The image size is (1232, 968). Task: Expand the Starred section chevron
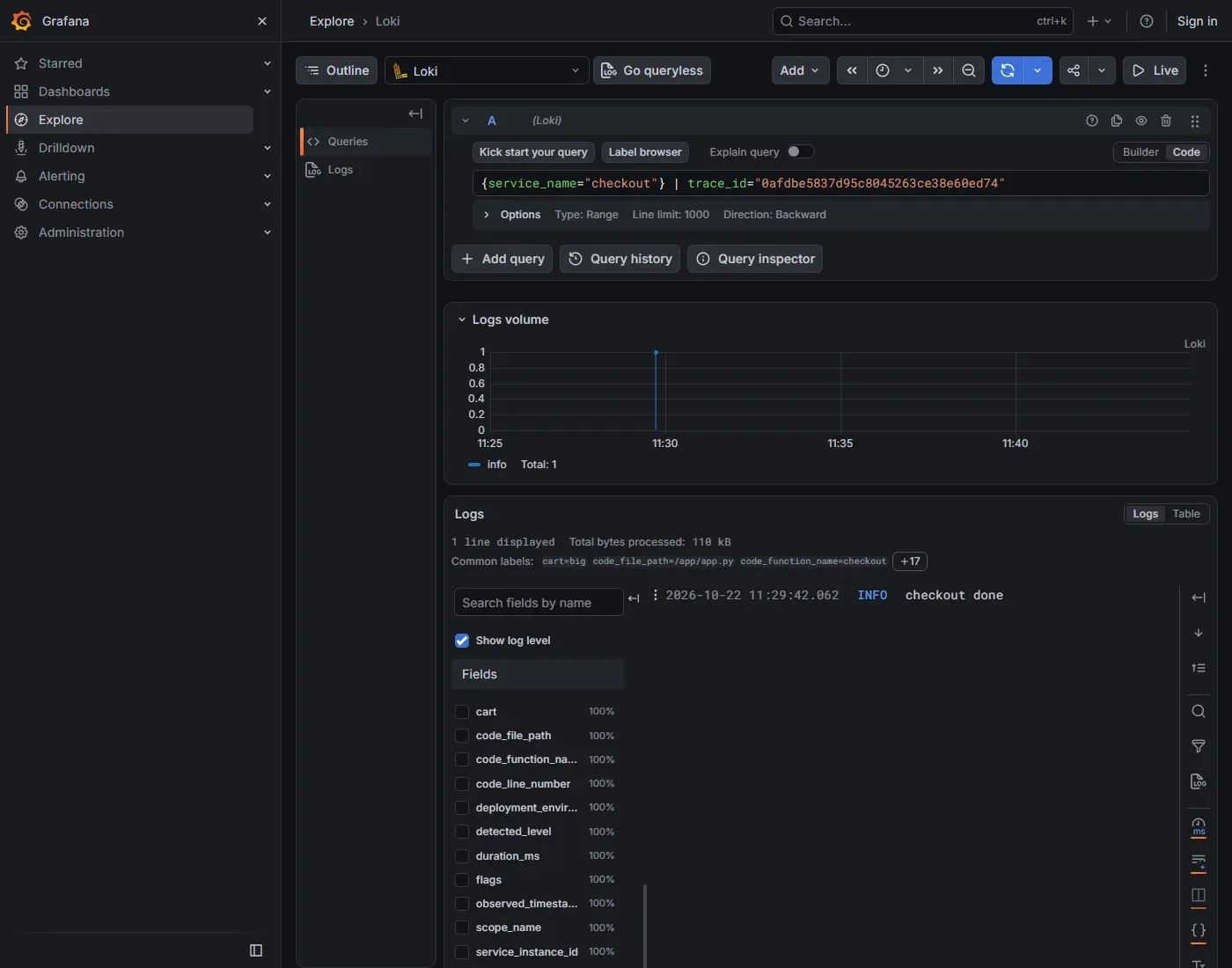coord(268,63)
